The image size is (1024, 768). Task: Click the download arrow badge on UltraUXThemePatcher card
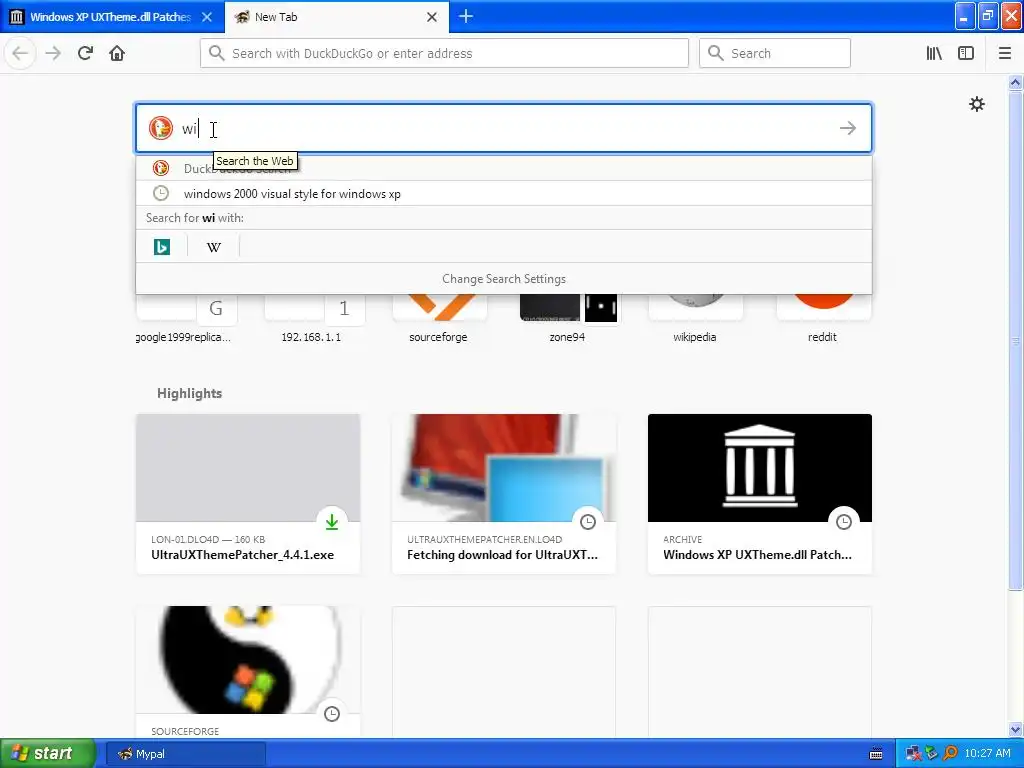332,521
